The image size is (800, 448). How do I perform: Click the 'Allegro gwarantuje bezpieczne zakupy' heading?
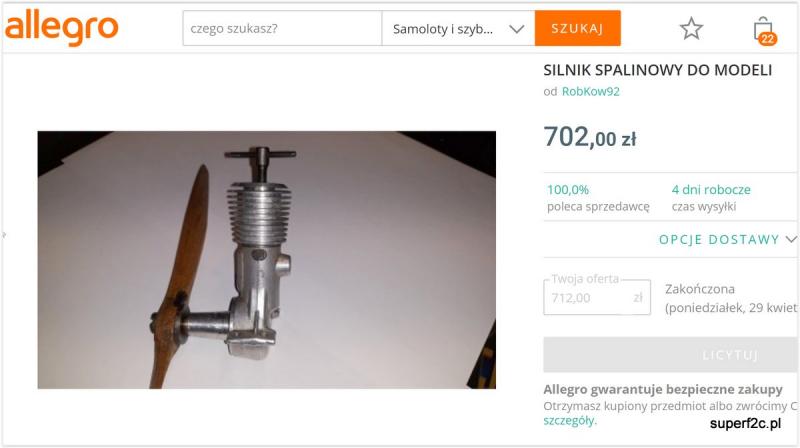pos(663,390)
